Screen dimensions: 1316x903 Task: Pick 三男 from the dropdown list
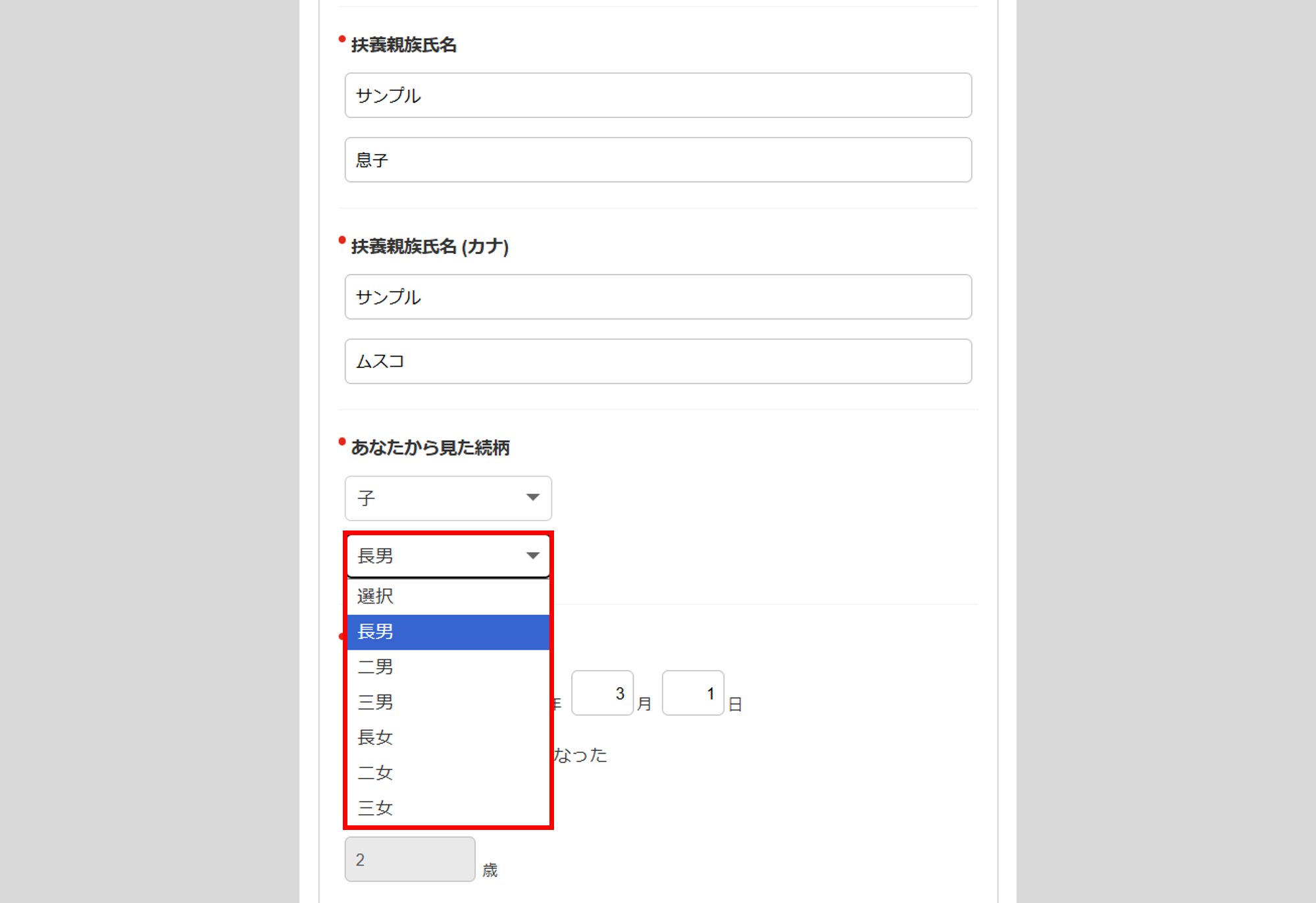click(448, 702)
